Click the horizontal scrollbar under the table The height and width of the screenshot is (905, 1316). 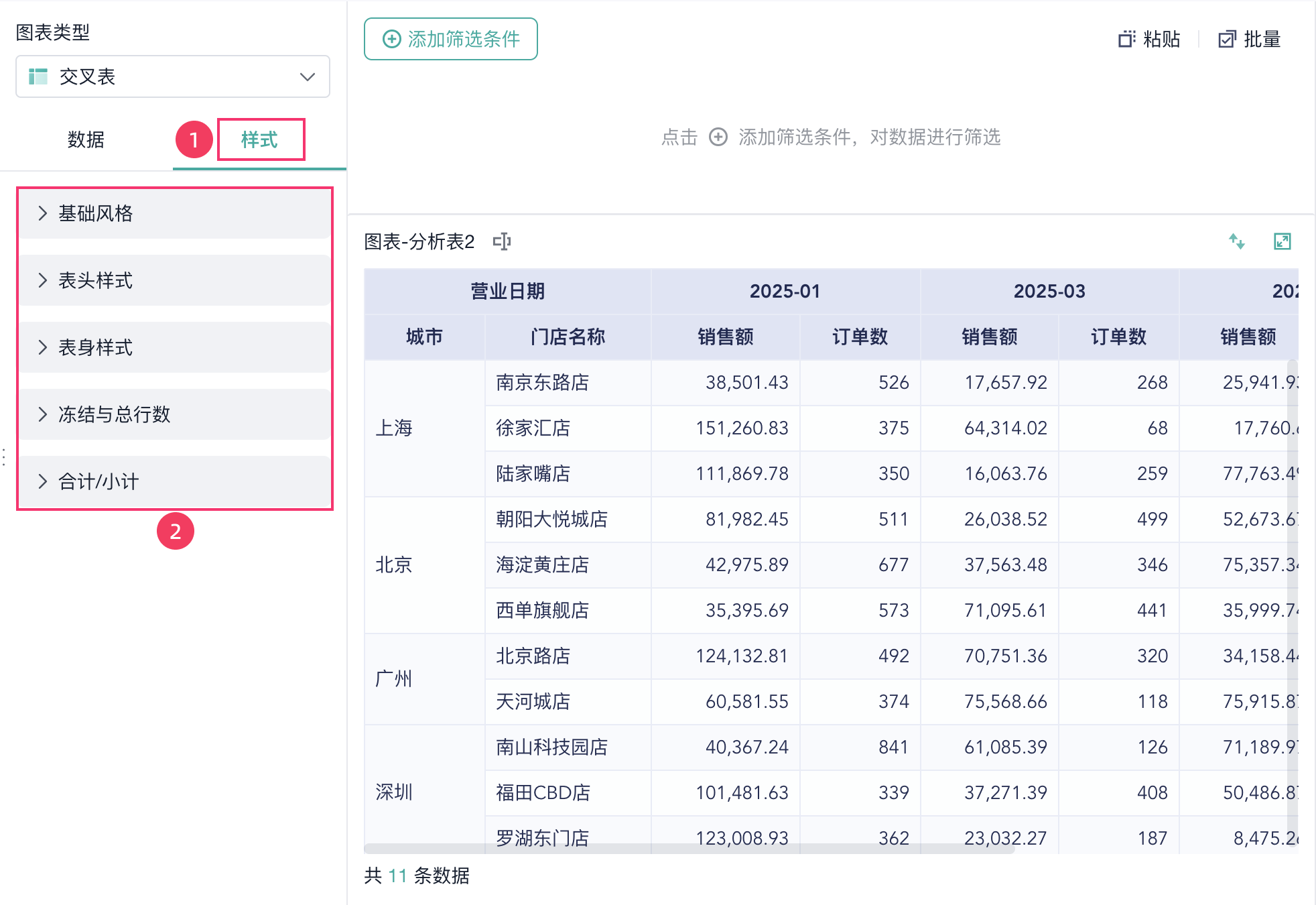tap(689, 848)
